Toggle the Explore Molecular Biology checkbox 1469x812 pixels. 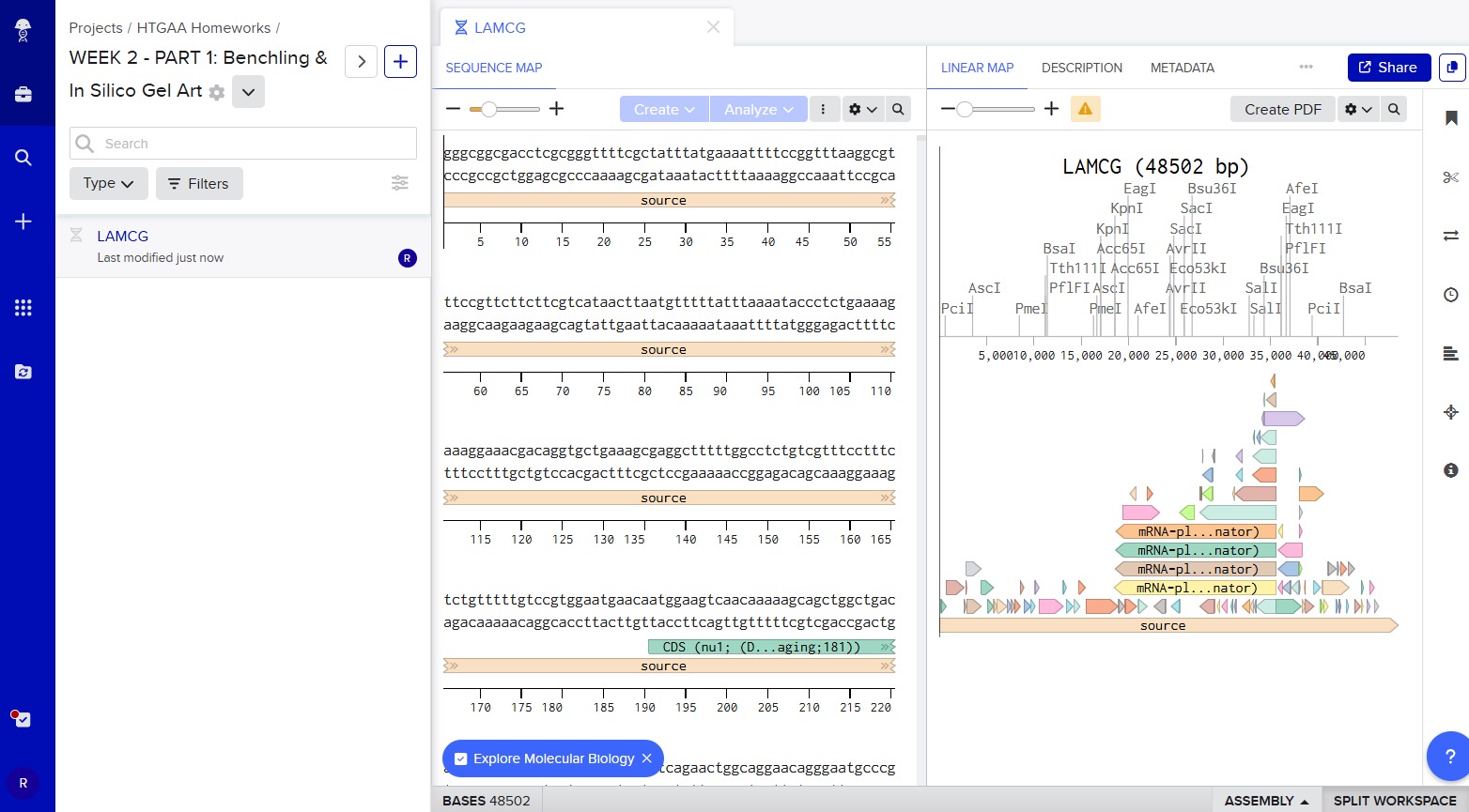tap(461, 758)
